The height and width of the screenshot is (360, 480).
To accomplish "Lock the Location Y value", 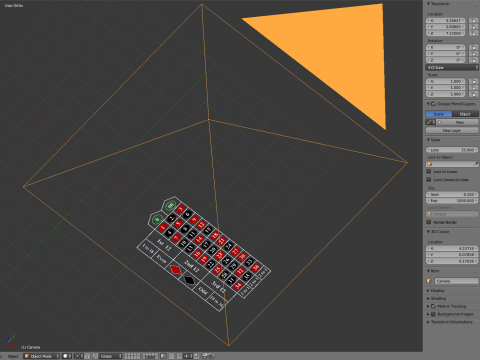I will (x=473, y=27).
